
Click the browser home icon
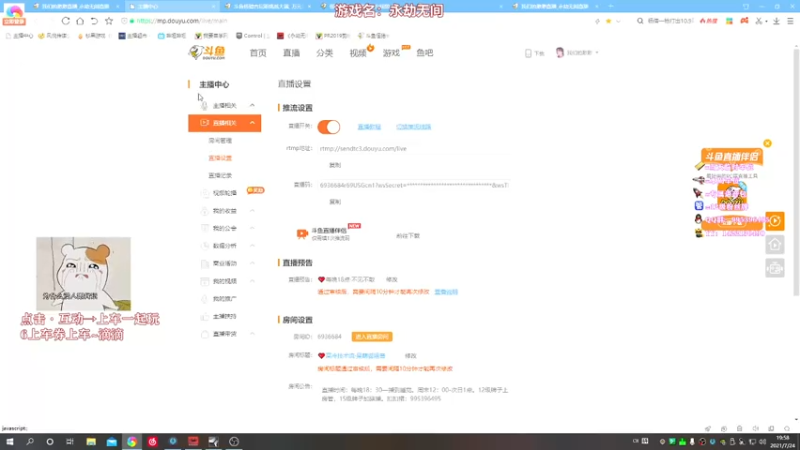click(x=80, y=21)
